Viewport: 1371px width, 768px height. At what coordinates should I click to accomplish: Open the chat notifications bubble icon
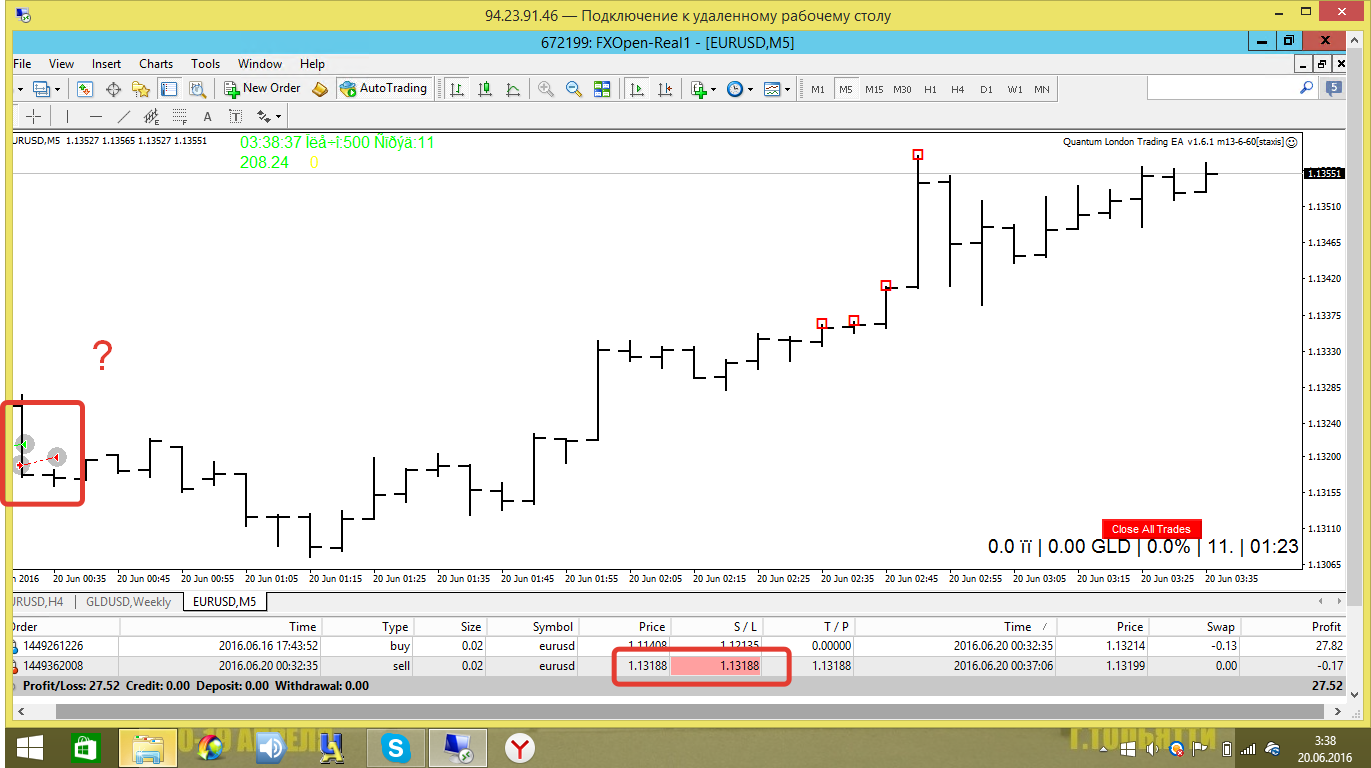[x=1335, y=88]
